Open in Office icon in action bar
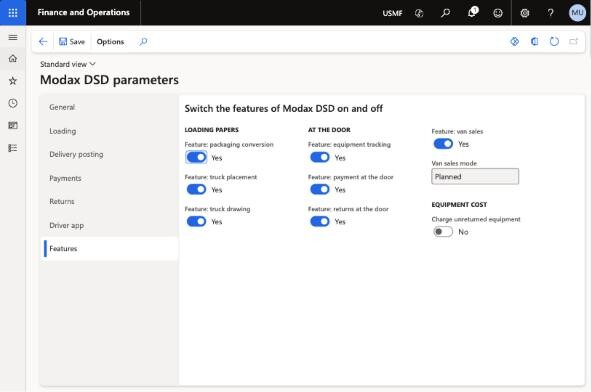591x392 pixels. [534, 41]
